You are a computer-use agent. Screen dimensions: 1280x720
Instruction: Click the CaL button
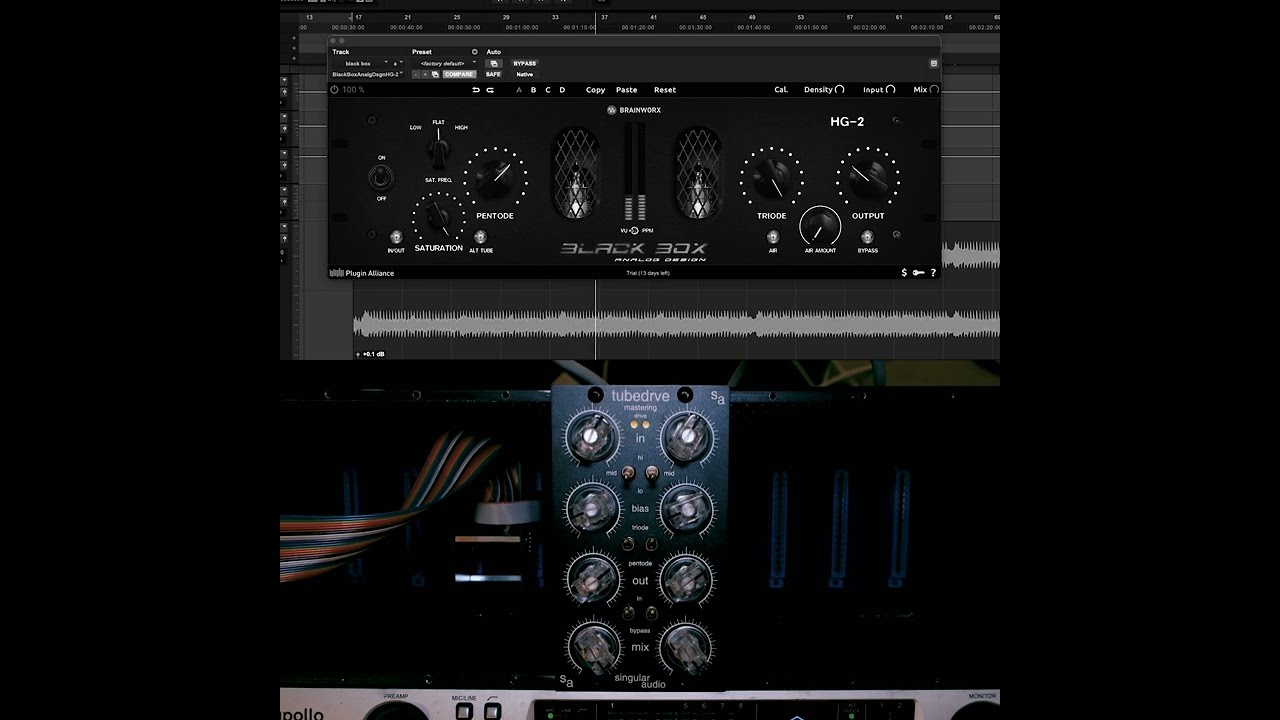(x=781, y=90)
